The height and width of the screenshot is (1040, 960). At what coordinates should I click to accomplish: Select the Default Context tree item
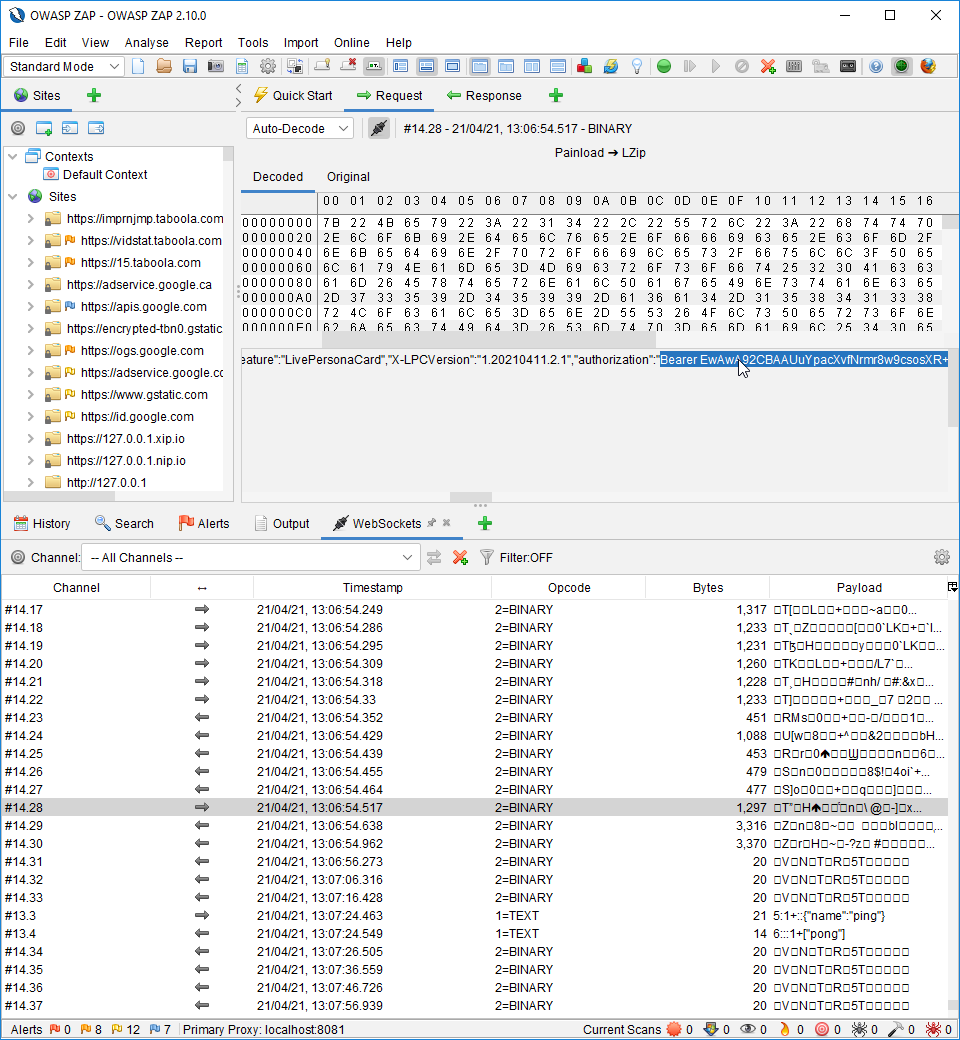(96, 174)
